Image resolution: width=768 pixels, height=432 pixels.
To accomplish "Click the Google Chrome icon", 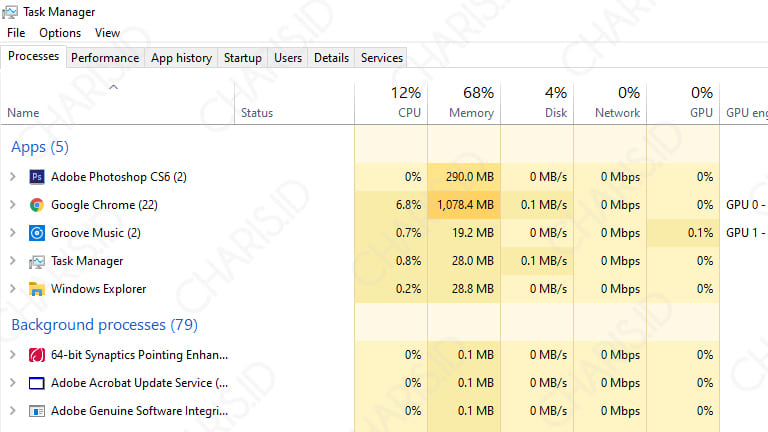I will point(37,205).
